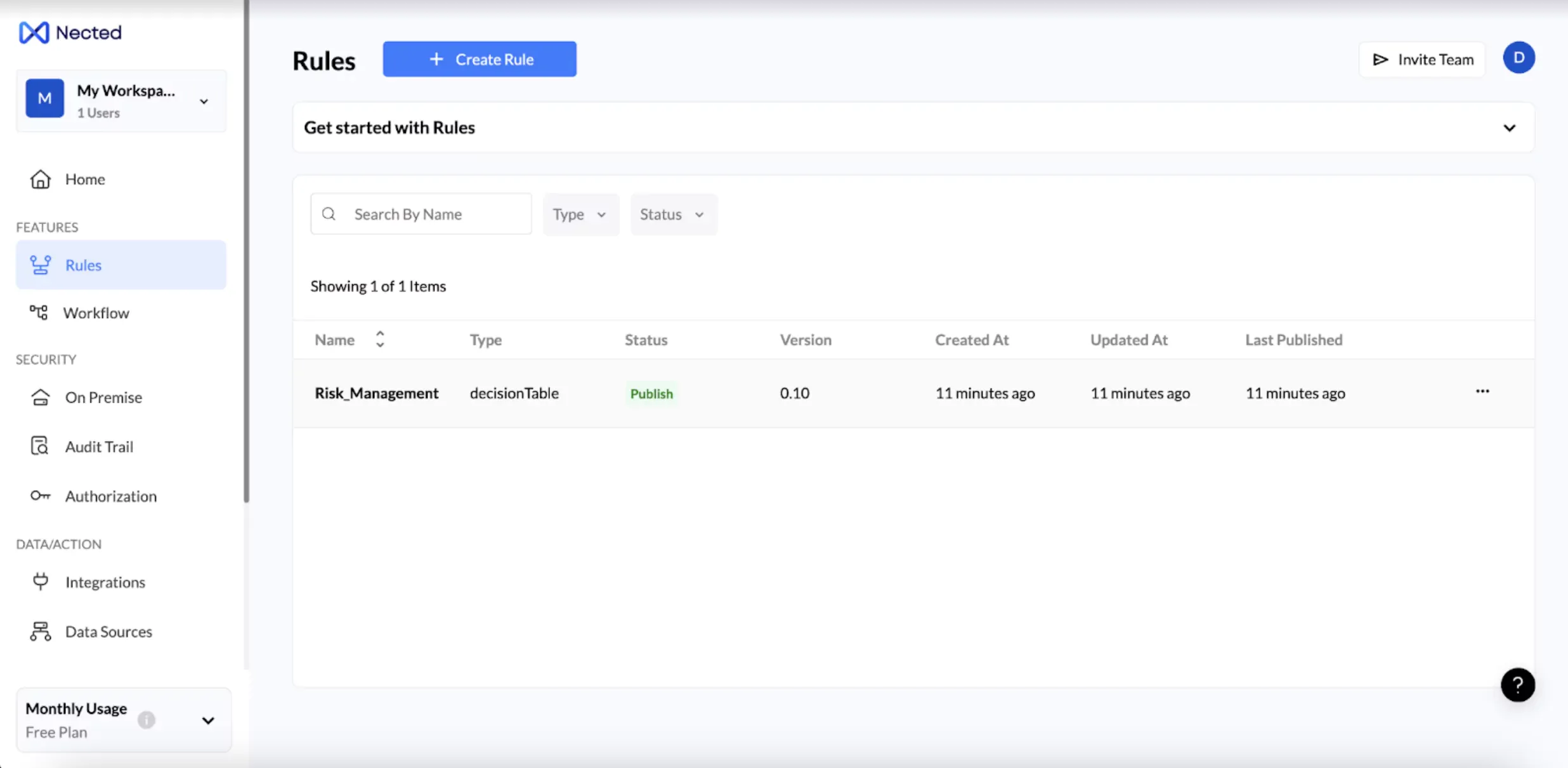Sort rules by Name column arrows

[380, 339]
